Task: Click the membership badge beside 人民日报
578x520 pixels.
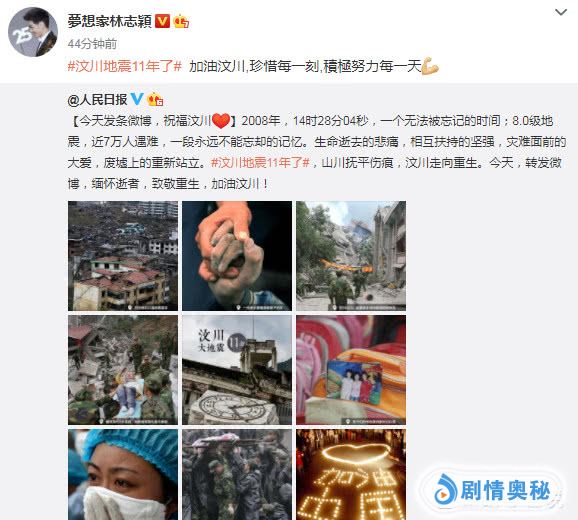Action: [155, 99]
